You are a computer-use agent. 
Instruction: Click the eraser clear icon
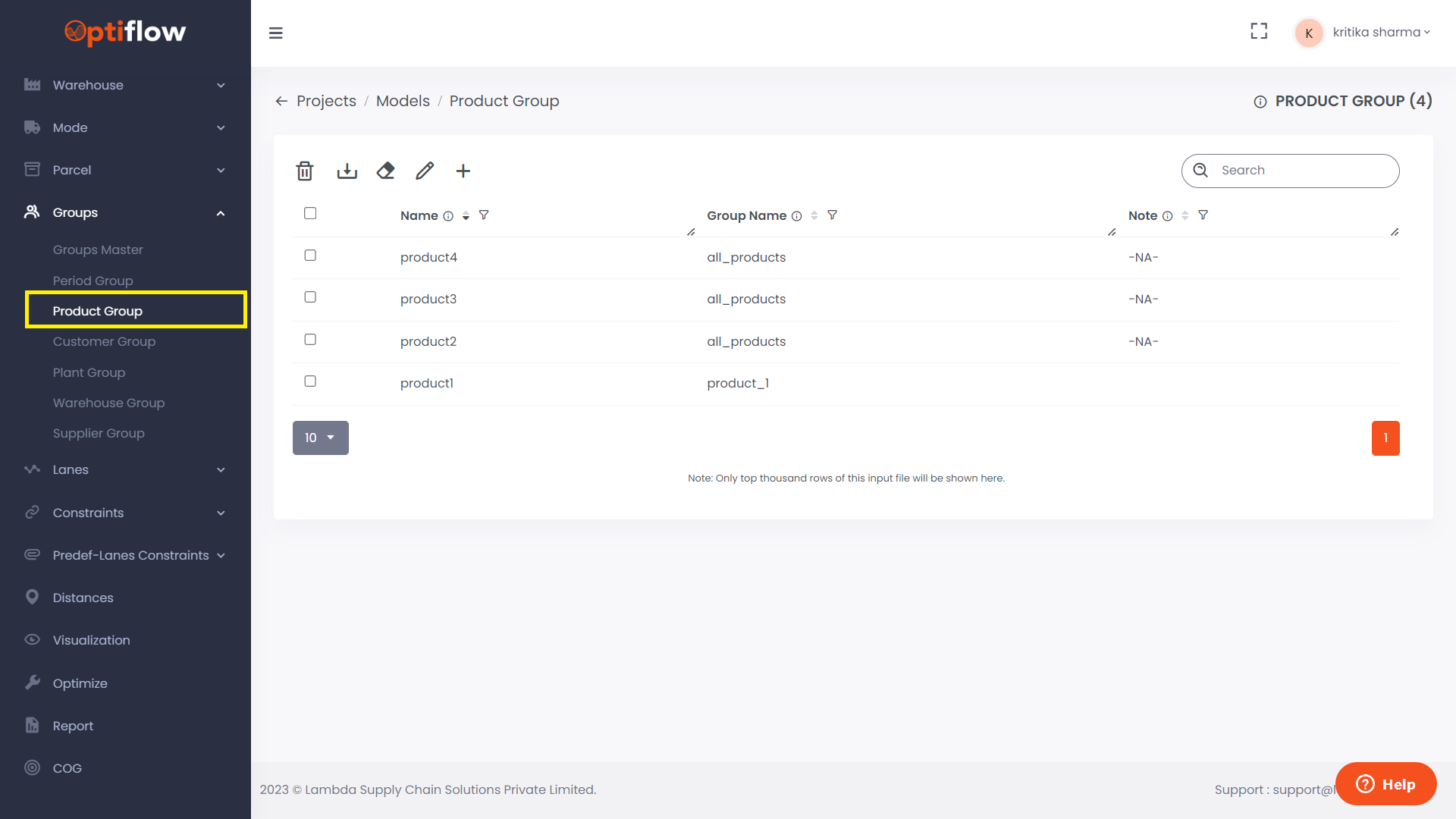385,171
